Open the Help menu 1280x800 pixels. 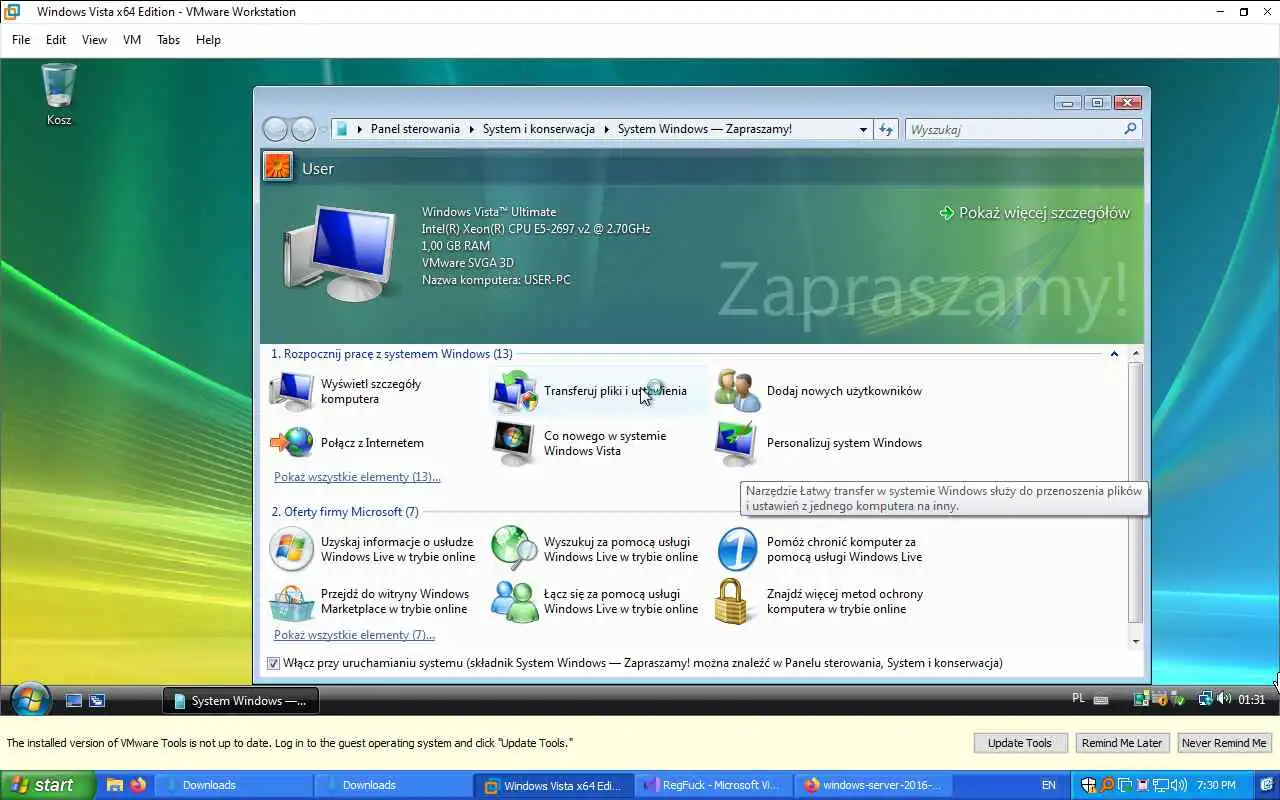(x=208, y=40)
